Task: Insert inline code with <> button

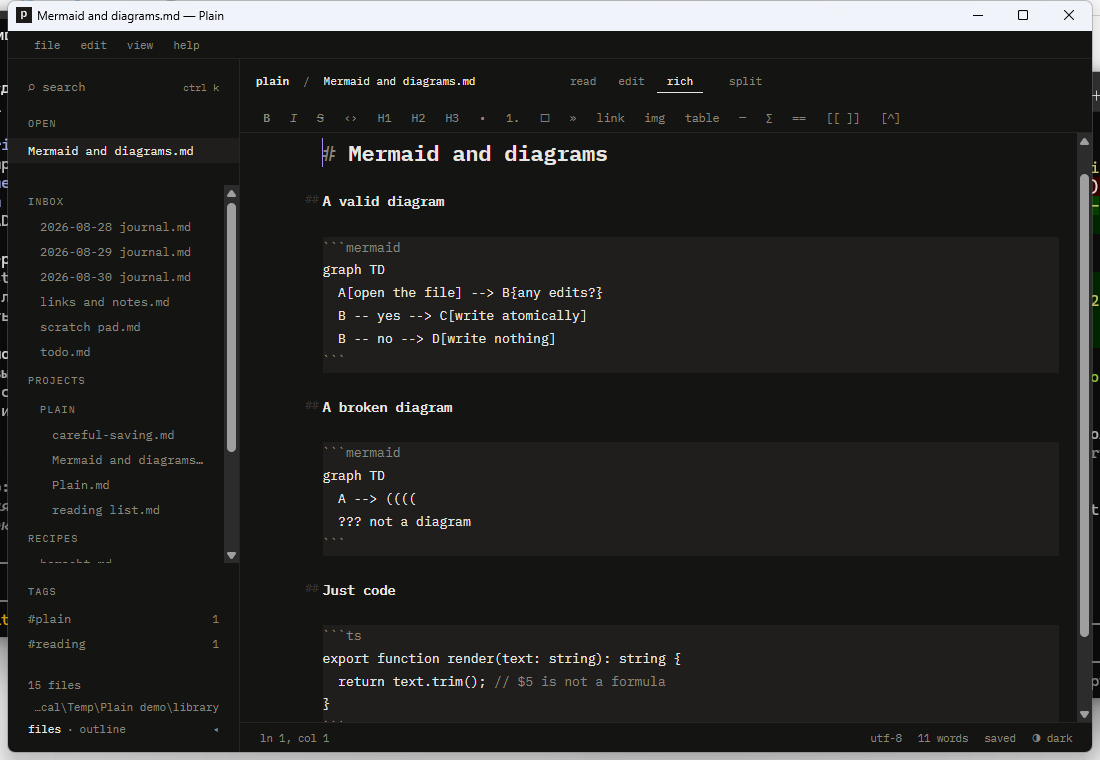Action: coord(351,118)
